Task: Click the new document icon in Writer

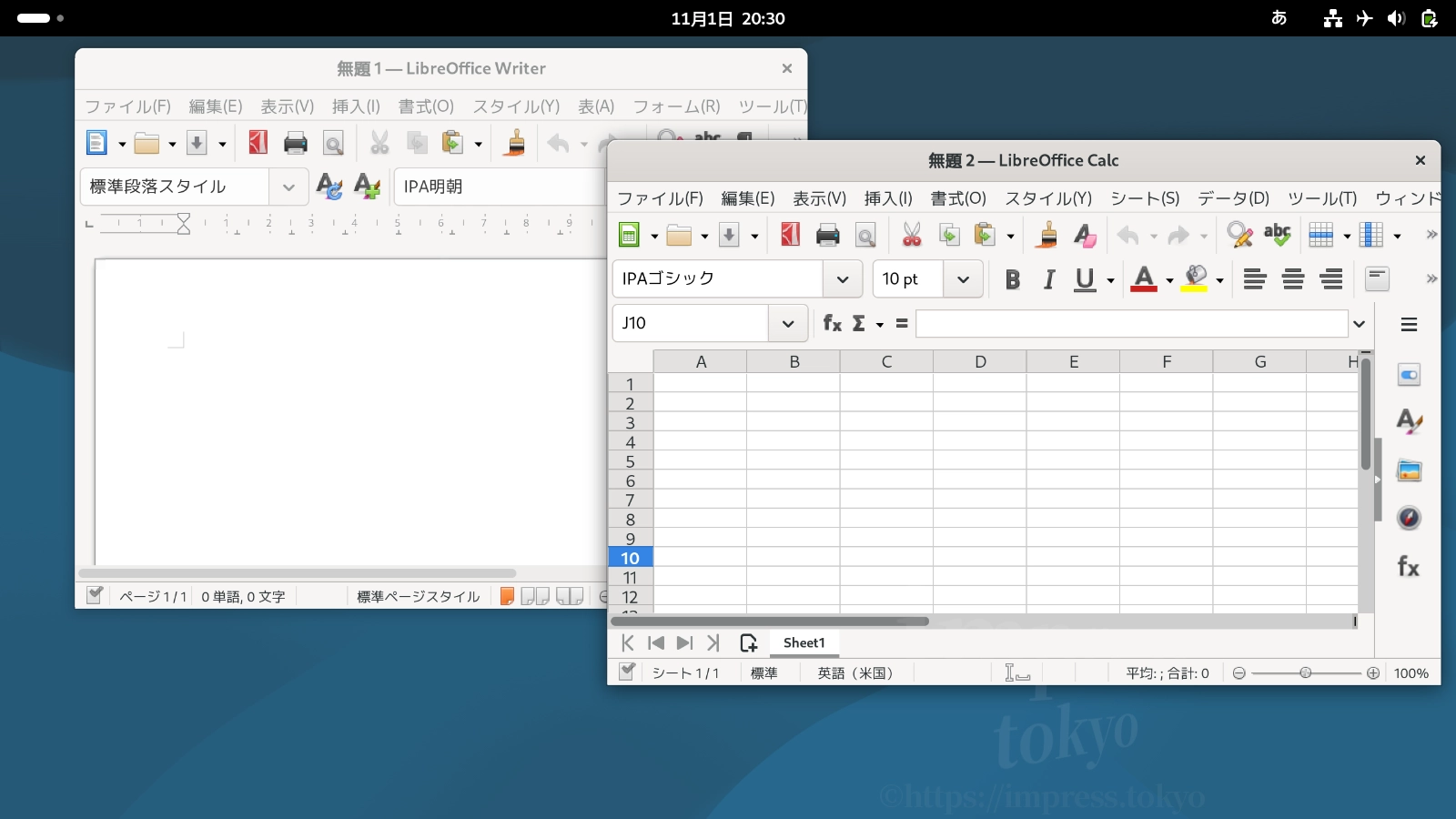Action: pyautogui.click(x=96, y=143)
